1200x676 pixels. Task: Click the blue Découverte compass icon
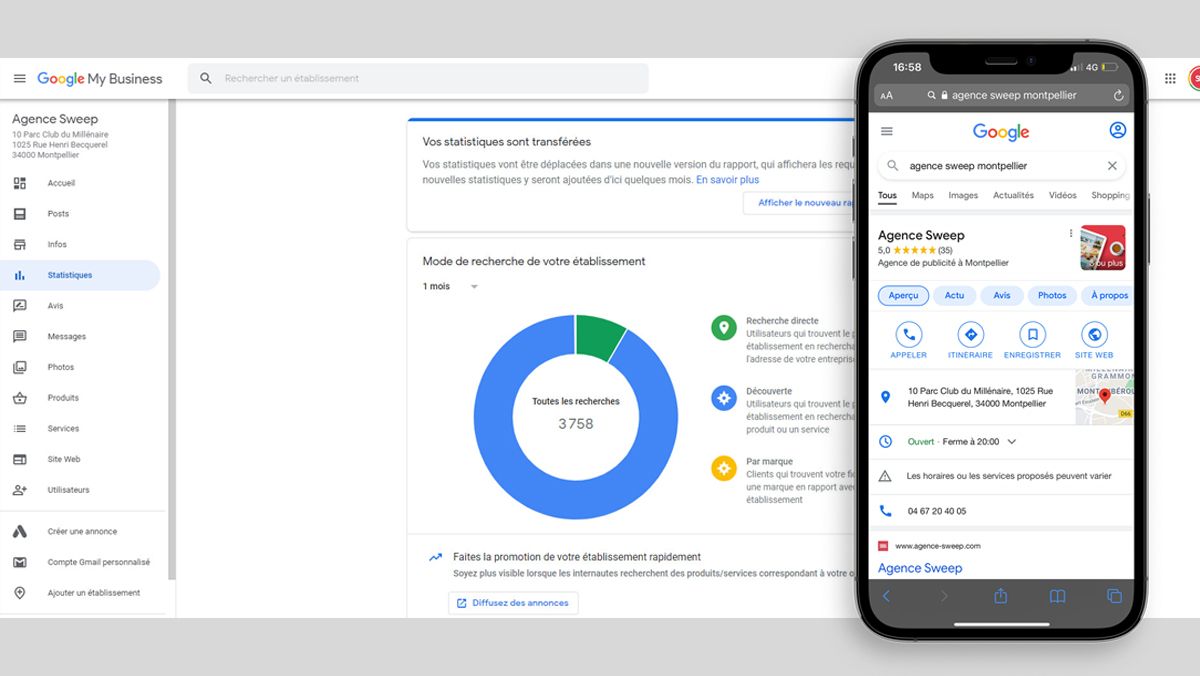[724, 397]
